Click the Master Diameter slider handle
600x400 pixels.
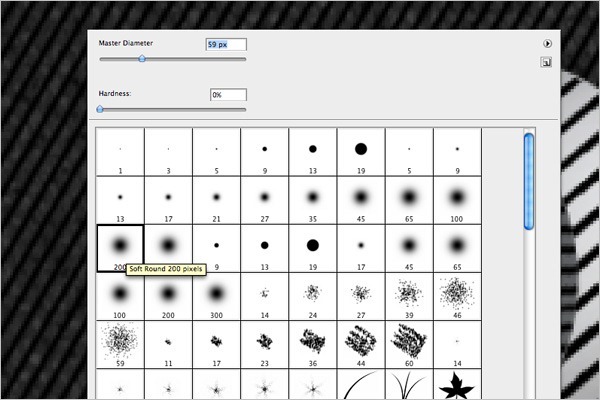[142, 59]
